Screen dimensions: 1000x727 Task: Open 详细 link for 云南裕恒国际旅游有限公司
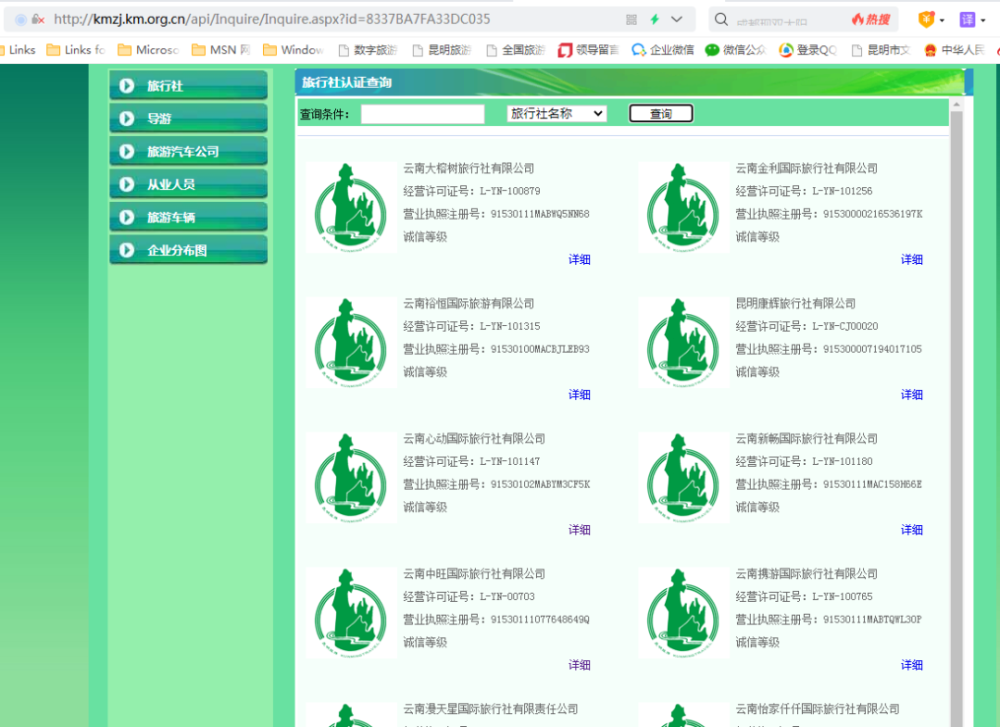(x=579, y=395)
